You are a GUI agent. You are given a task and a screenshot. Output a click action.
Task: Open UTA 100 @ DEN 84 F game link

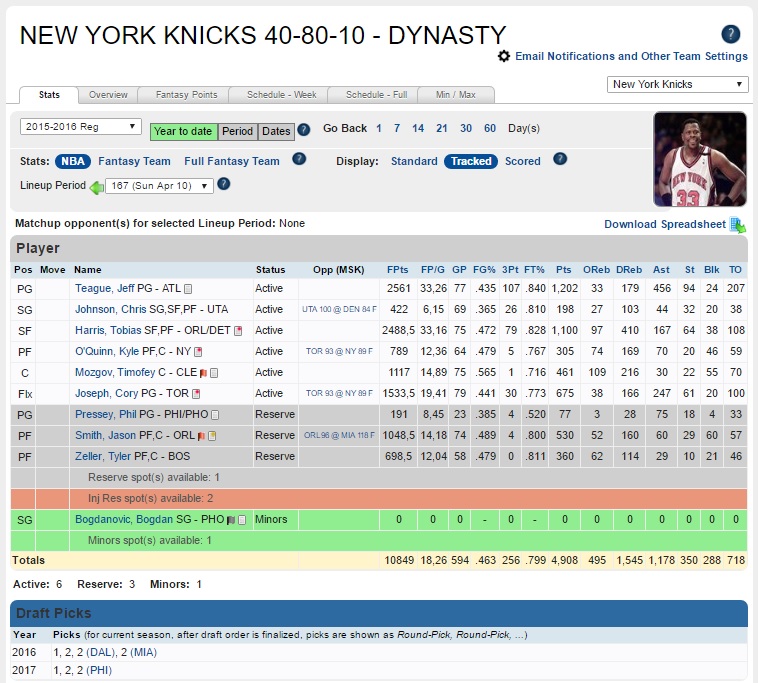(339, 309)
